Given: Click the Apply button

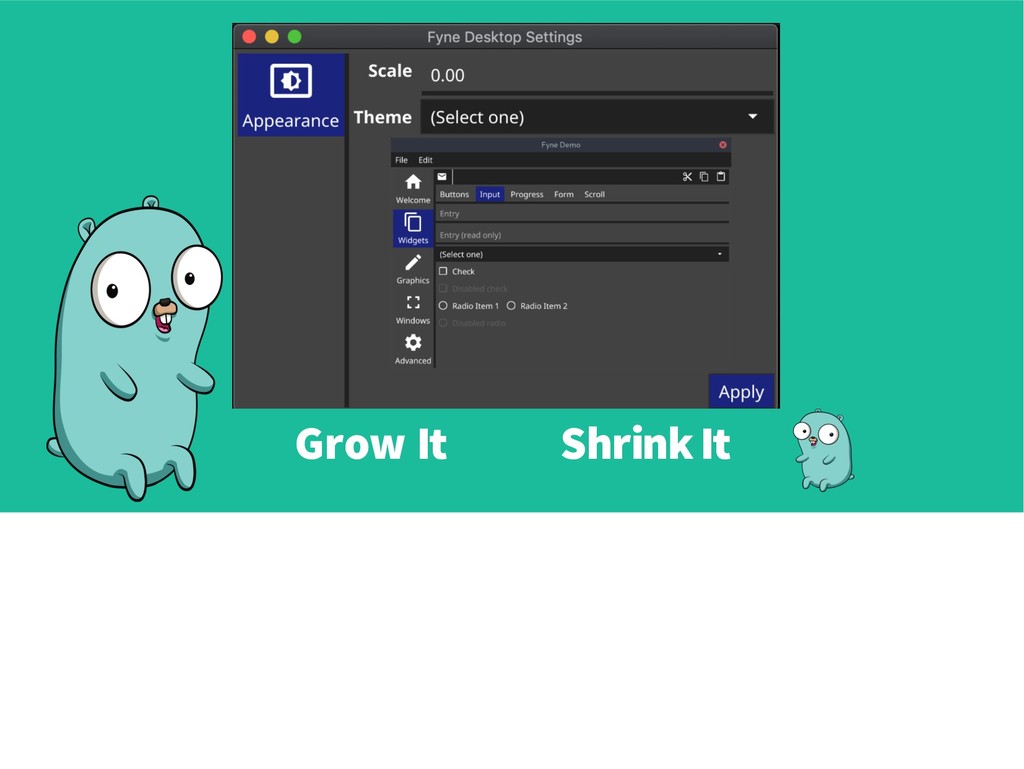Looking at the screenshot, I should [741, 391].
